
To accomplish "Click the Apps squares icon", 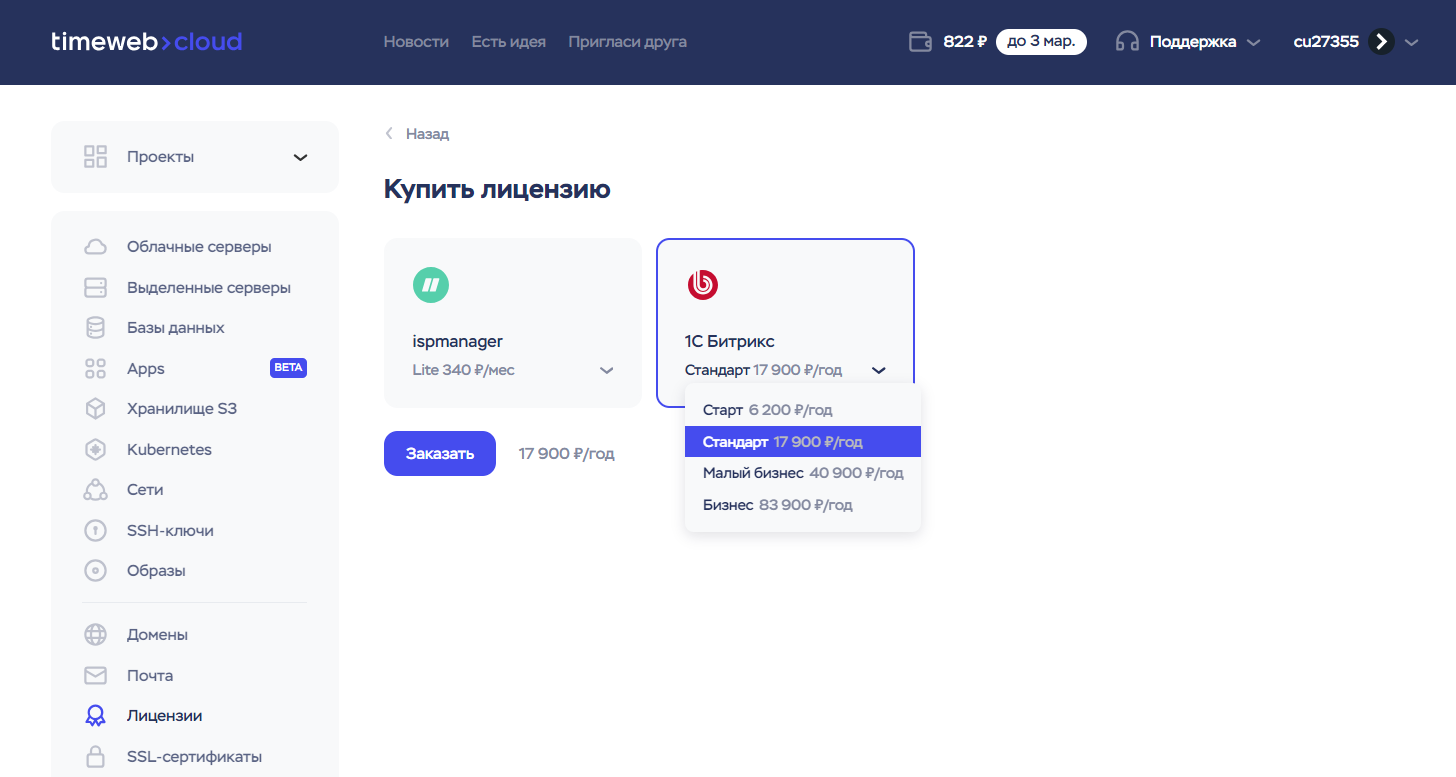I will point(95,369).
